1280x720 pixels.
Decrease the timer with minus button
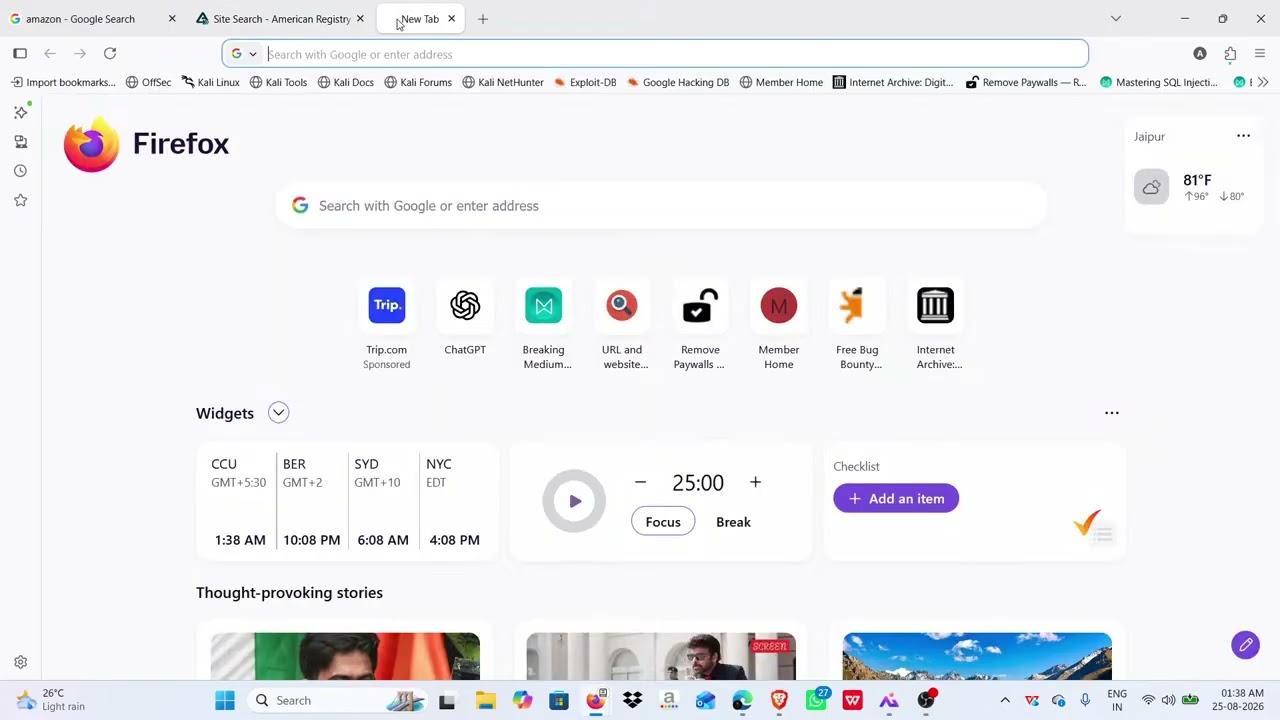[x=640, y=482]
